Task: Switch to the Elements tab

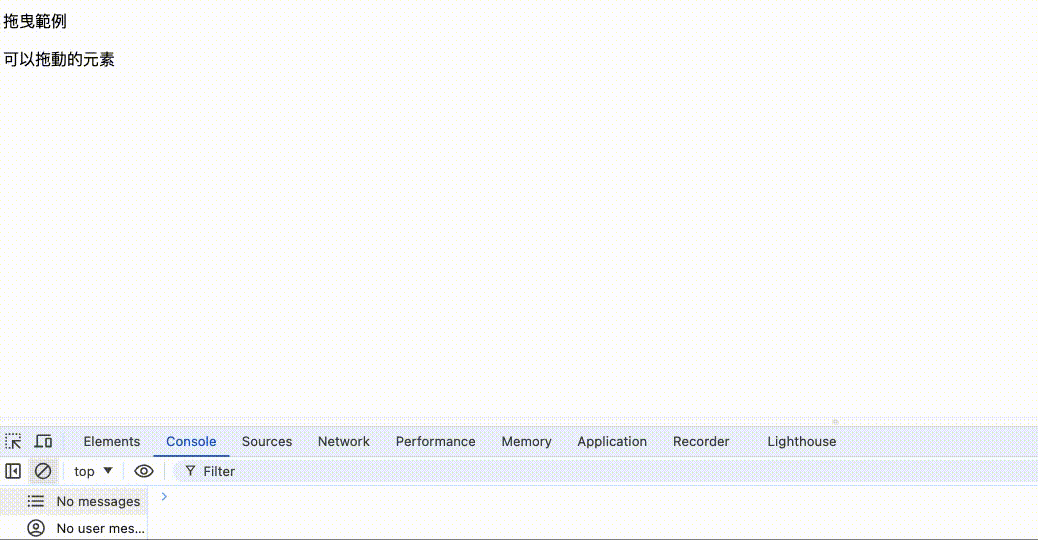Action: tap(112, 441)
